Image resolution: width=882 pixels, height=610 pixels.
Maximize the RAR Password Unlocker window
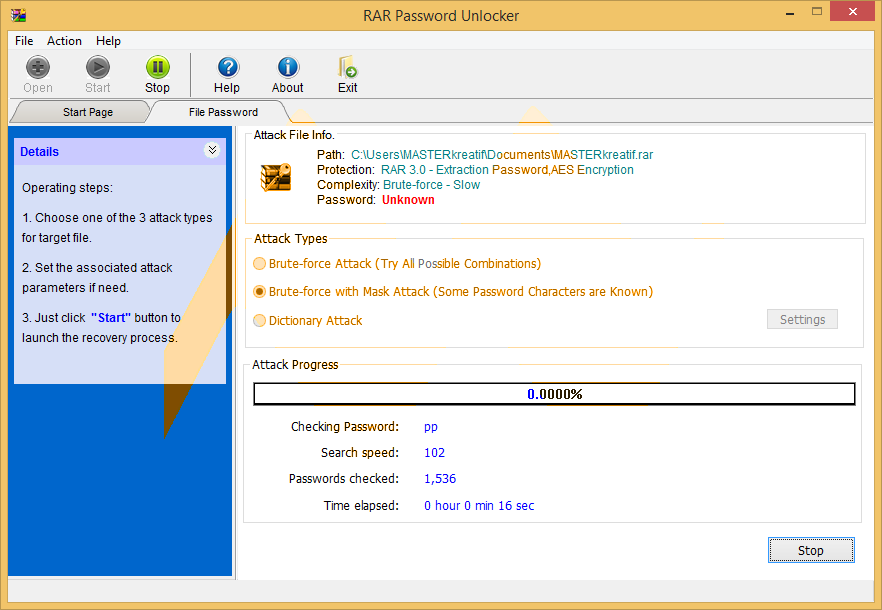click(817, 12)
